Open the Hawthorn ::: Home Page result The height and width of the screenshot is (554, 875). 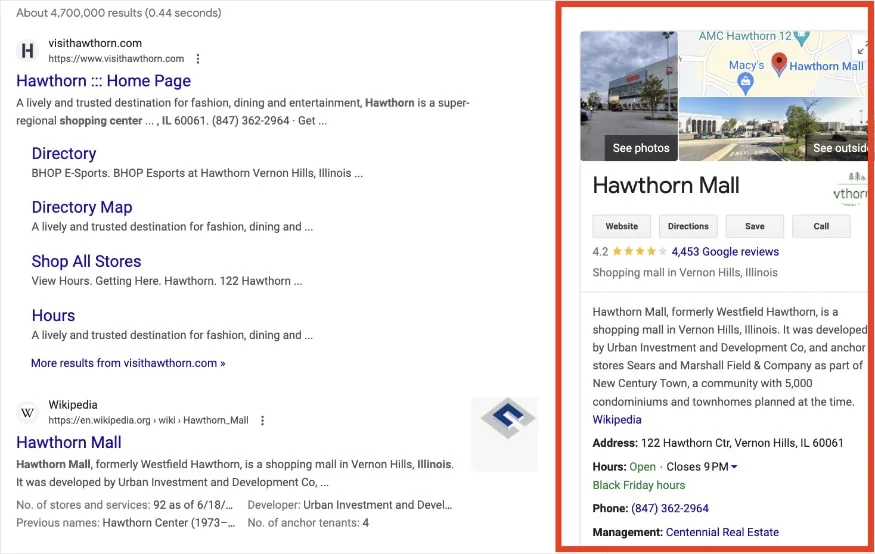pos(103,81)
